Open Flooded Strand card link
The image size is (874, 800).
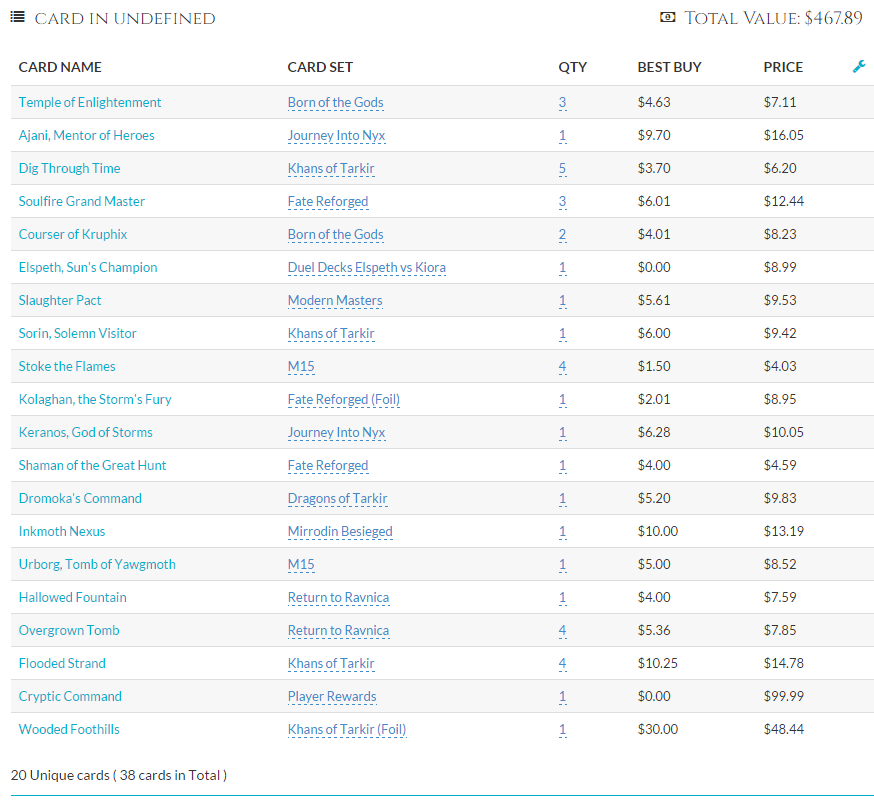tap(62, 663)
